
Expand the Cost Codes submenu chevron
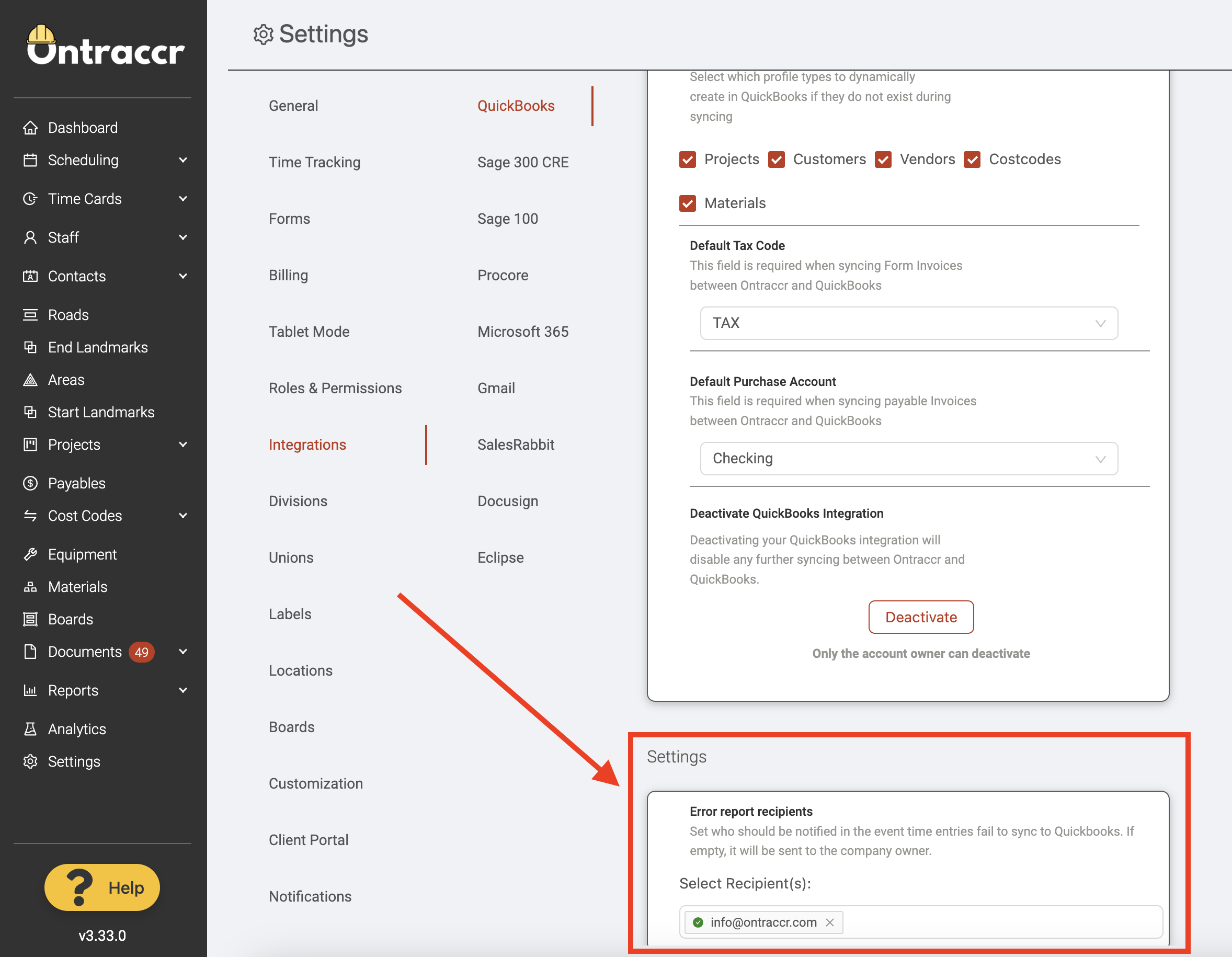point(183,516)
